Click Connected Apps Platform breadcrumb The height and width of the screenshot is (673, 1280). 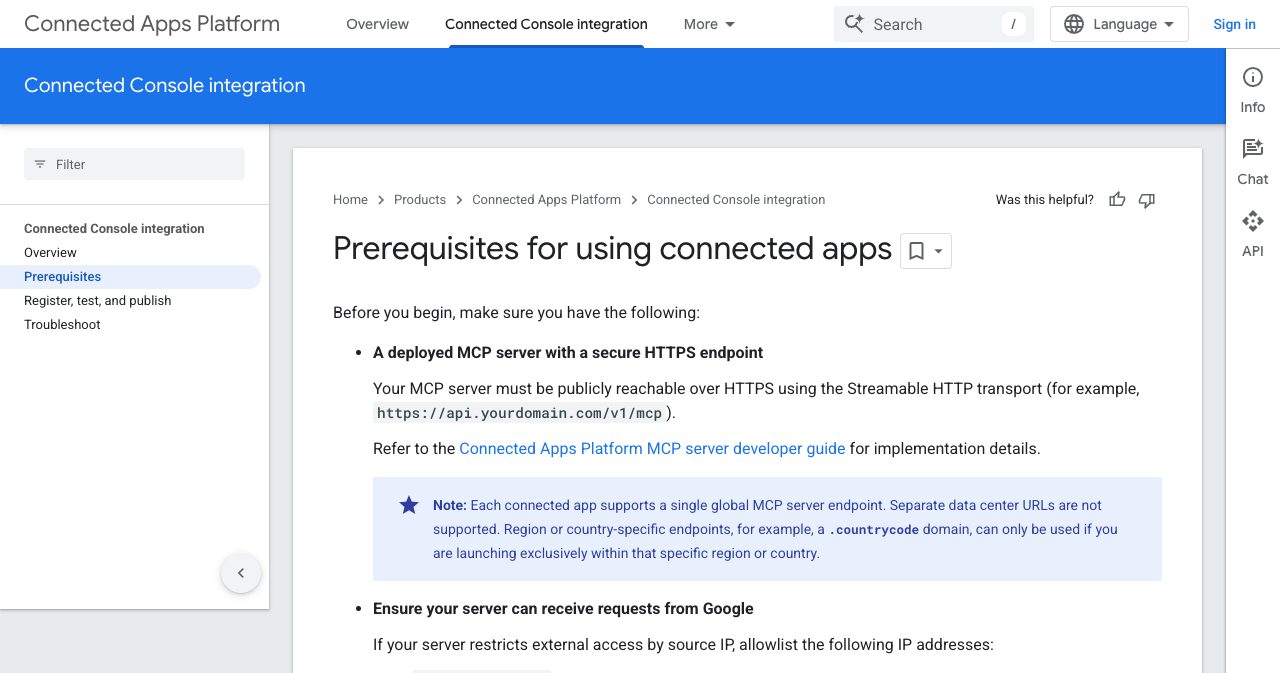[546, 200]
